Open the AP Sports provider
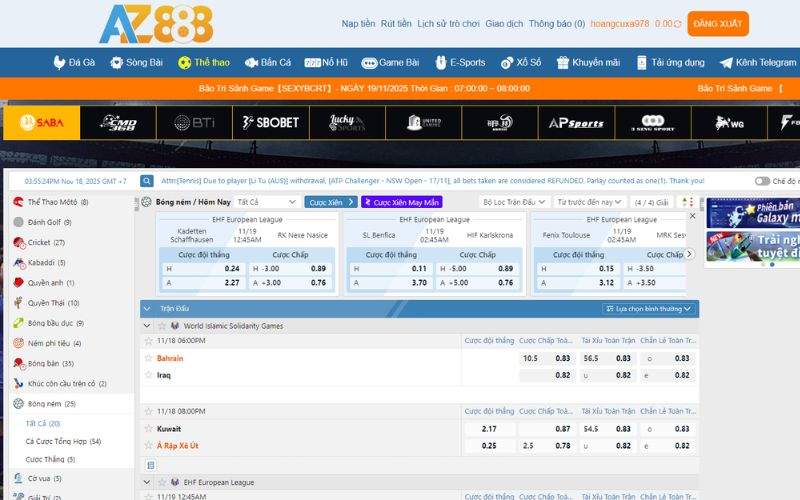Image resolution: width=800 pixels, height=500 pixels. coord(576,123)
